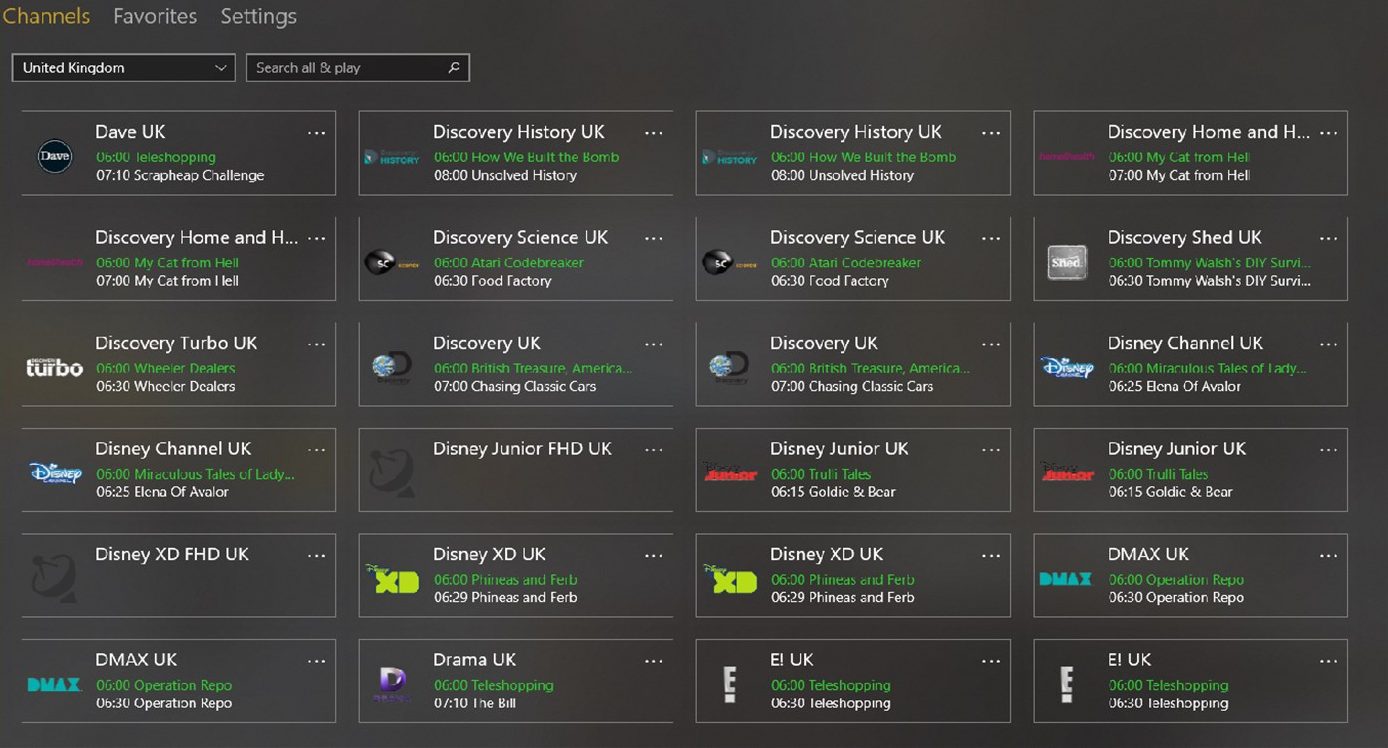Click the Dave UK channel logo
1388x748 pixels.
click(55, 156)
